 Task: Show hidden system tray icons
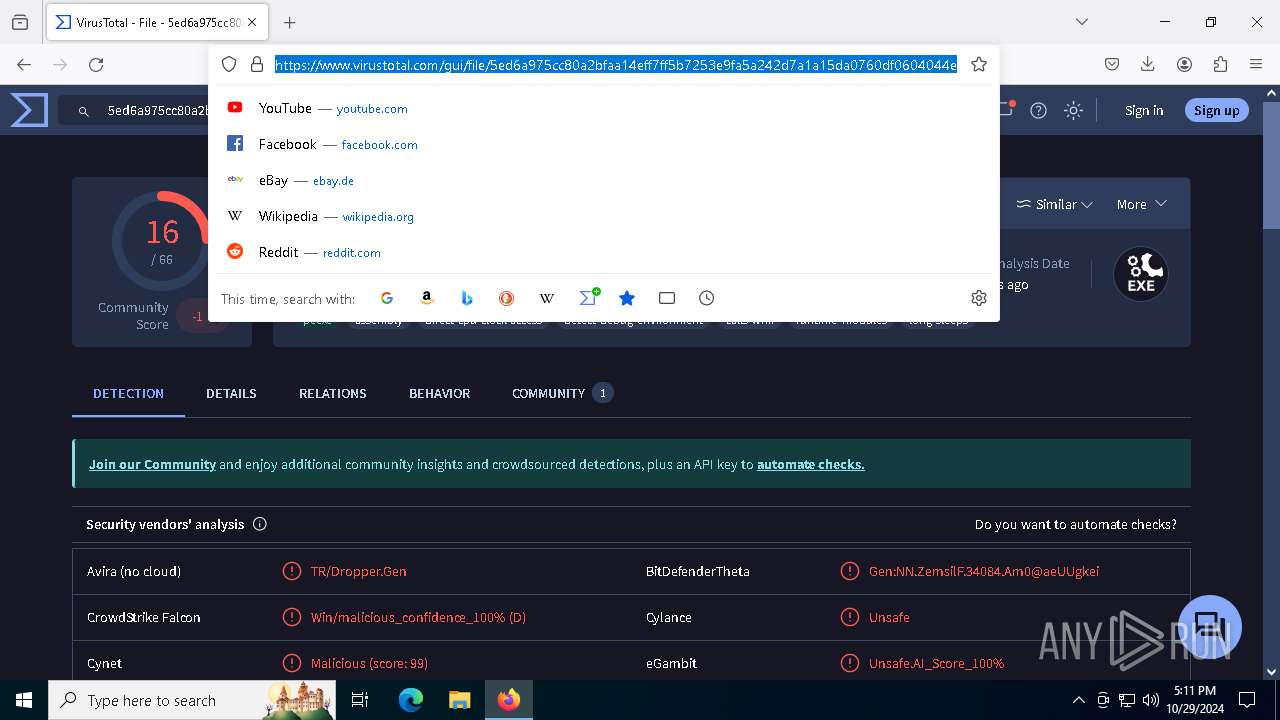tap(1078, 700)
